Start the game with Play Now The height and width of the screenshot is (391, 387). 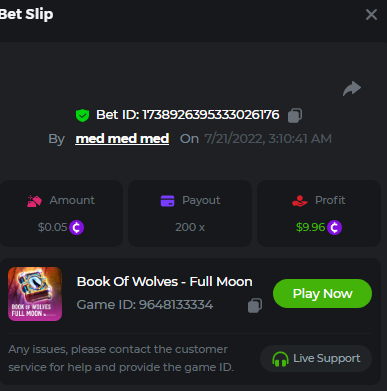pos(322,294)
